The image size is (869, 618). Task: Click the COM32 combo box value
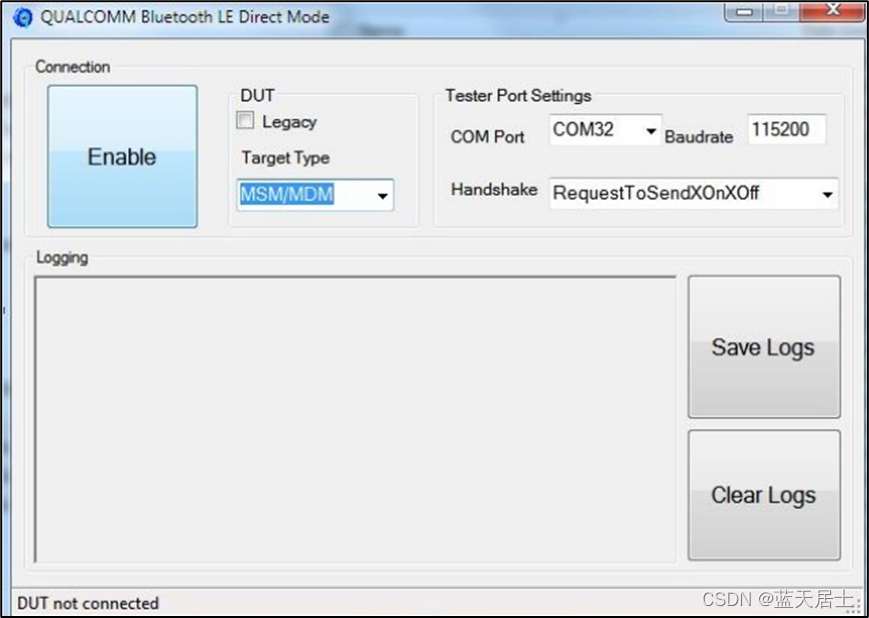(x=584, y=130)
